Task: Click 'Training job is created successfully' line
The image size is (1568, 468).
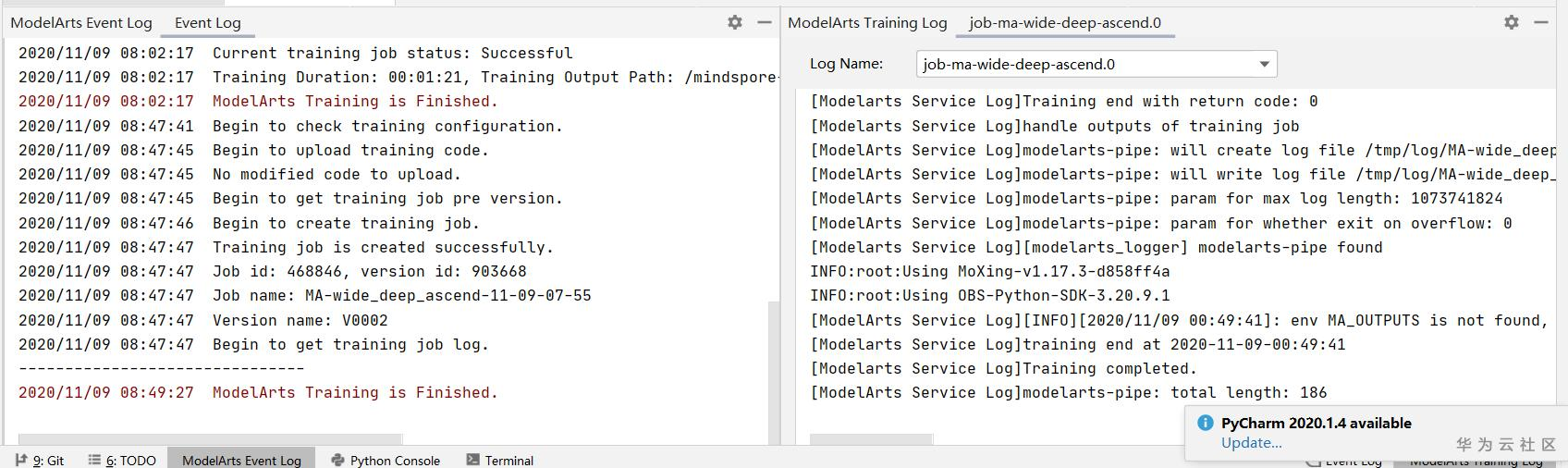Action: 287,247
